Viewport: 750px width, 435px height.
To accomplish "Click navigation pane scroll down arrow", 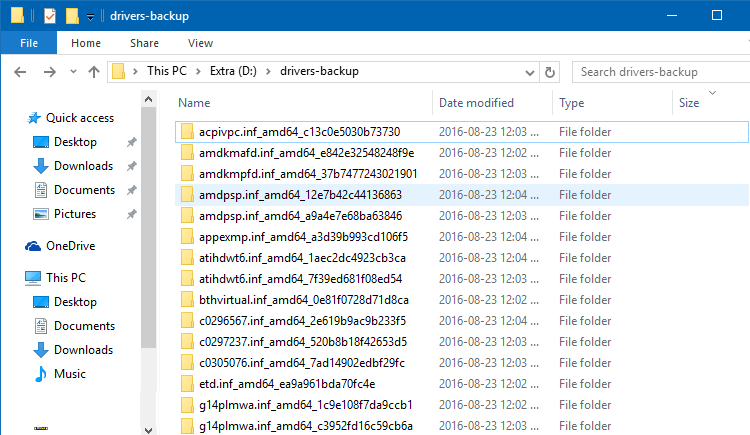I will coord(148,430).
